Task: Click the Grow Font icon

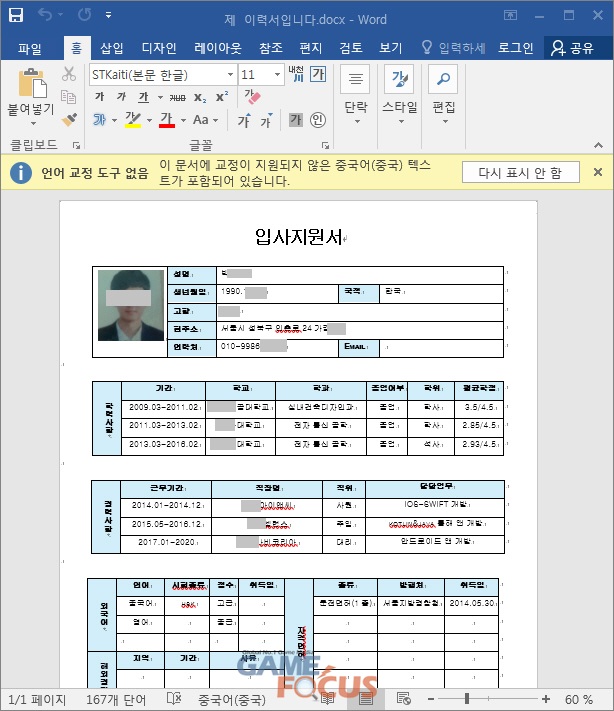Action: click(244, 120)
